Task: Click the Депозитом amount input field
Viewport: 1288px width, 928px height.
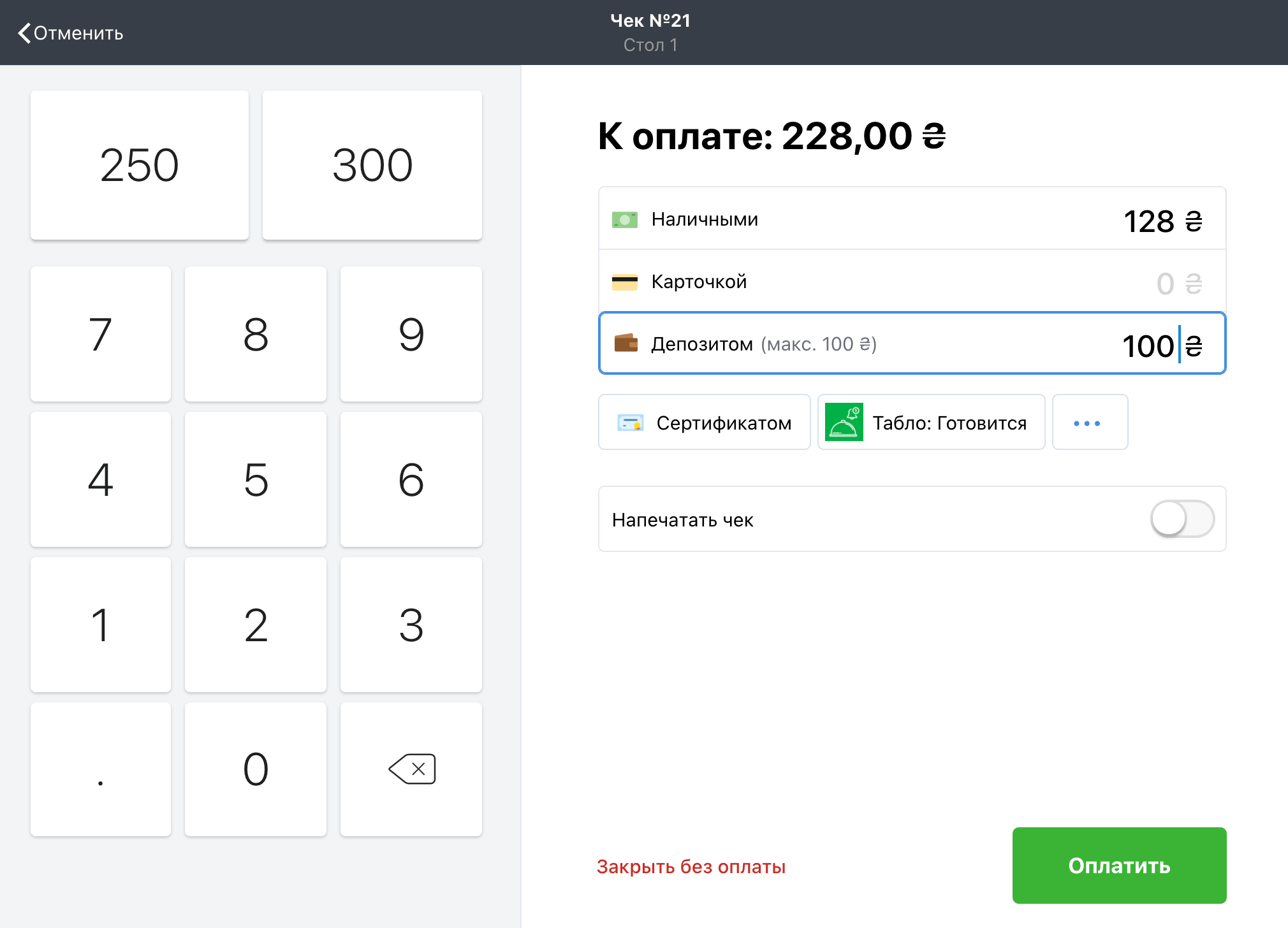Action: [x=1146, y=345]
